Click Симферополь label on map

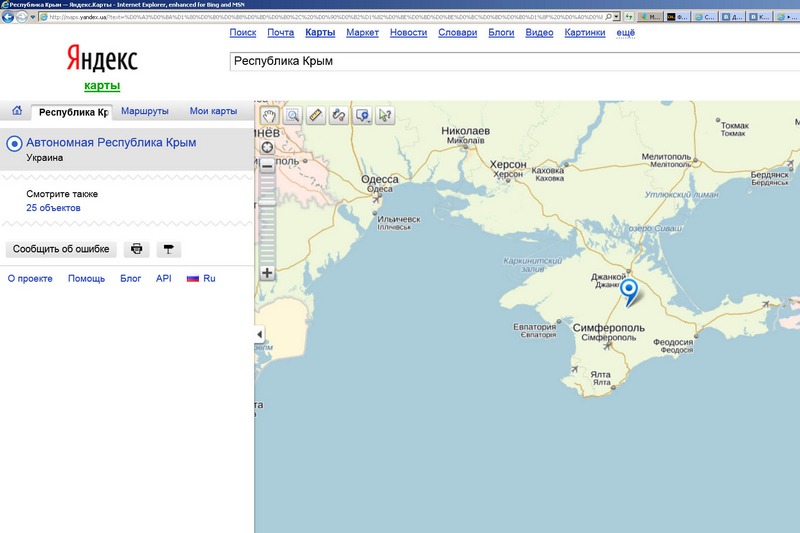tap(609, 328)
